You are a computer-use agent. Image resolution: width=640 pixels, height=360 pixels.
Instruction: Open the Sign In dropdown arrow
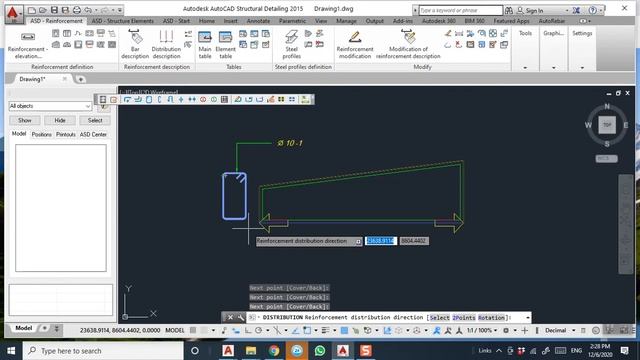pyautogui.click(x=567, y=10)
